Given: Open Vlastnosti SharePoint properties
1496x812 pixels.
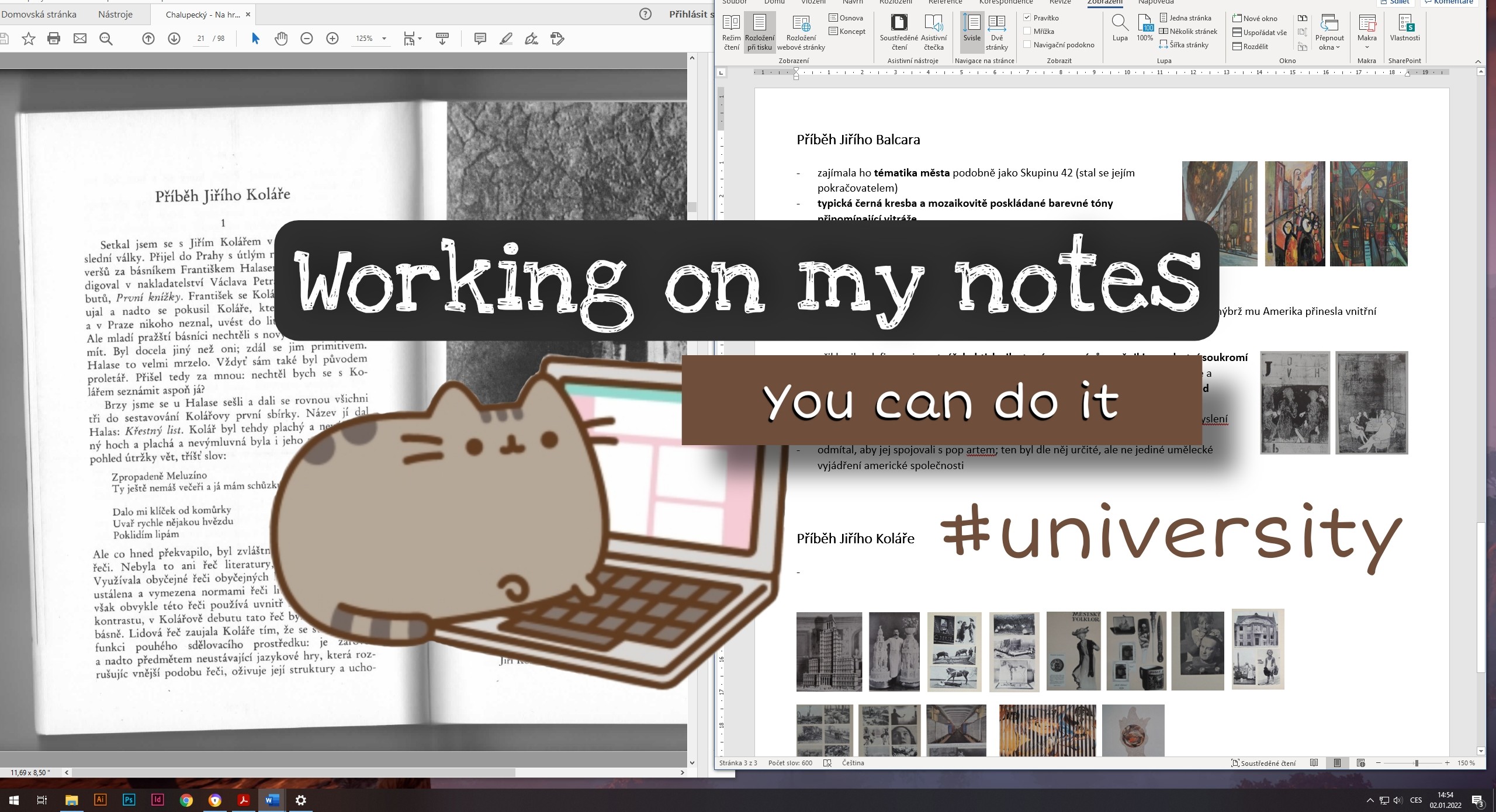Looking at the screenshot, I should point(1405,29).
